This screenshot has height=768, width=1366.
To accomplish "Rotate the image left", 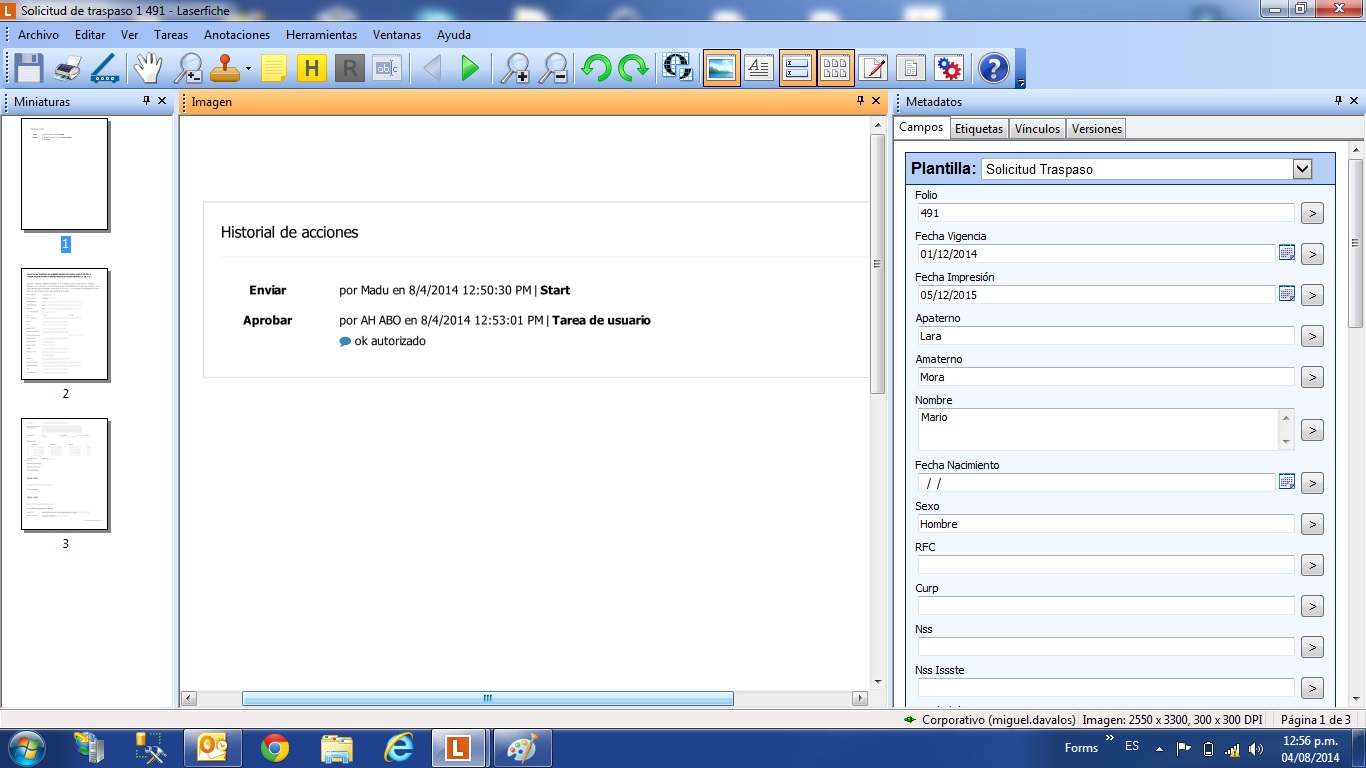I will point(596,68).
